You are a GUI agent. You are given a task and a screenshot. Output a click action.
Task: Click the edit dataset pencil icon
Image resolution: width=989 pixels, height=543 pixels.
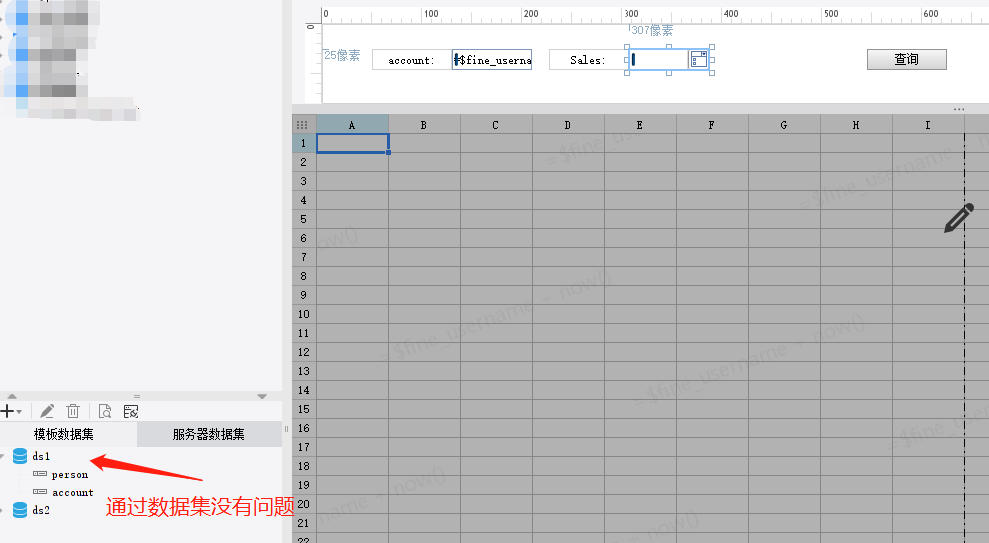point(47,412)
